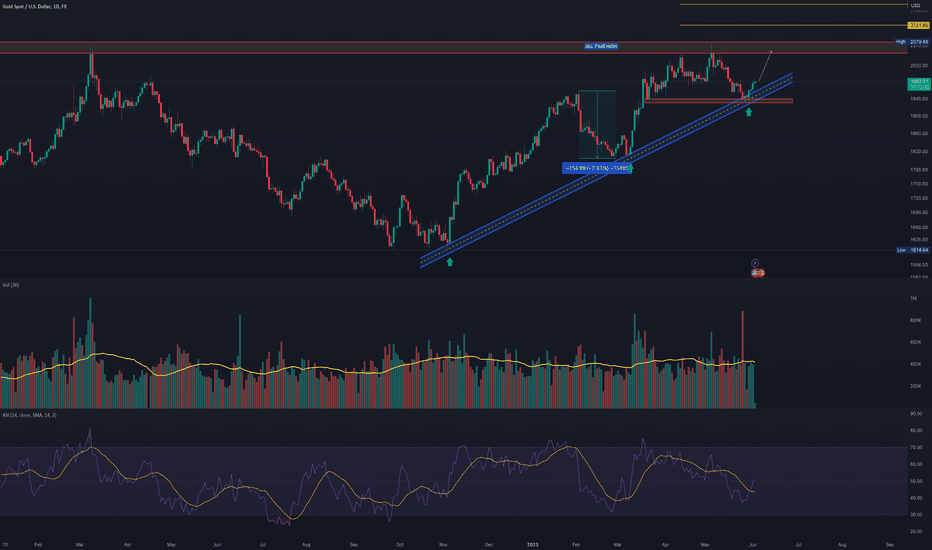Click the Nov label on time axis
Image resolution: width=932 pixels, height=550 pixels.
[443, 545]
